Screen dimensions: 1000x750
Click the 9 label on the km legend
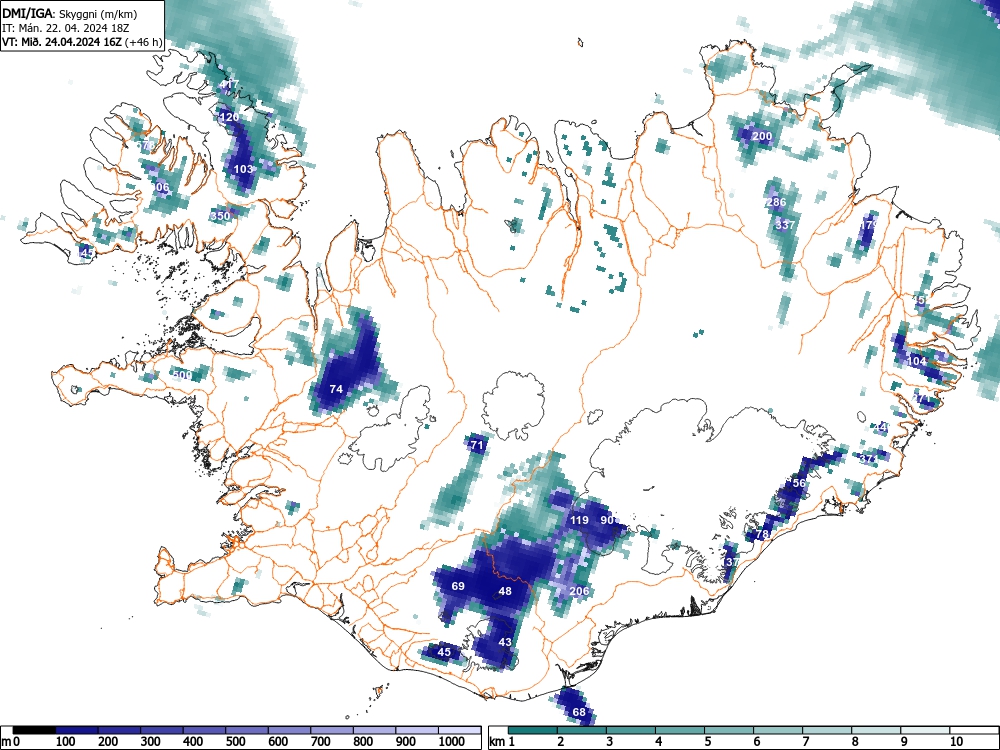click(904, 742)
